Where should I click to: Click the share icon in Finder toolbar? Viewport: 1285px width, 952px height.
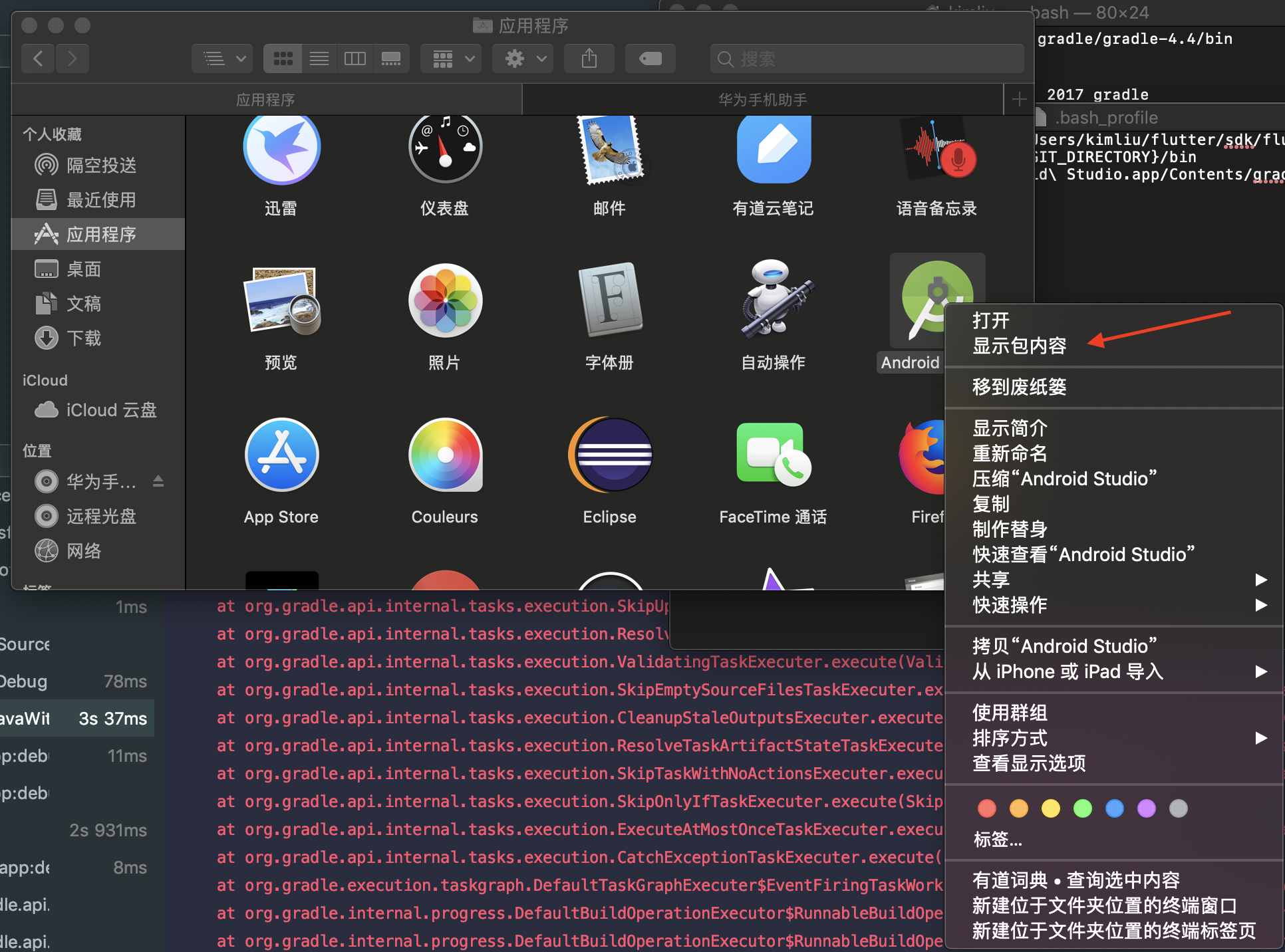tap(589, 59)
